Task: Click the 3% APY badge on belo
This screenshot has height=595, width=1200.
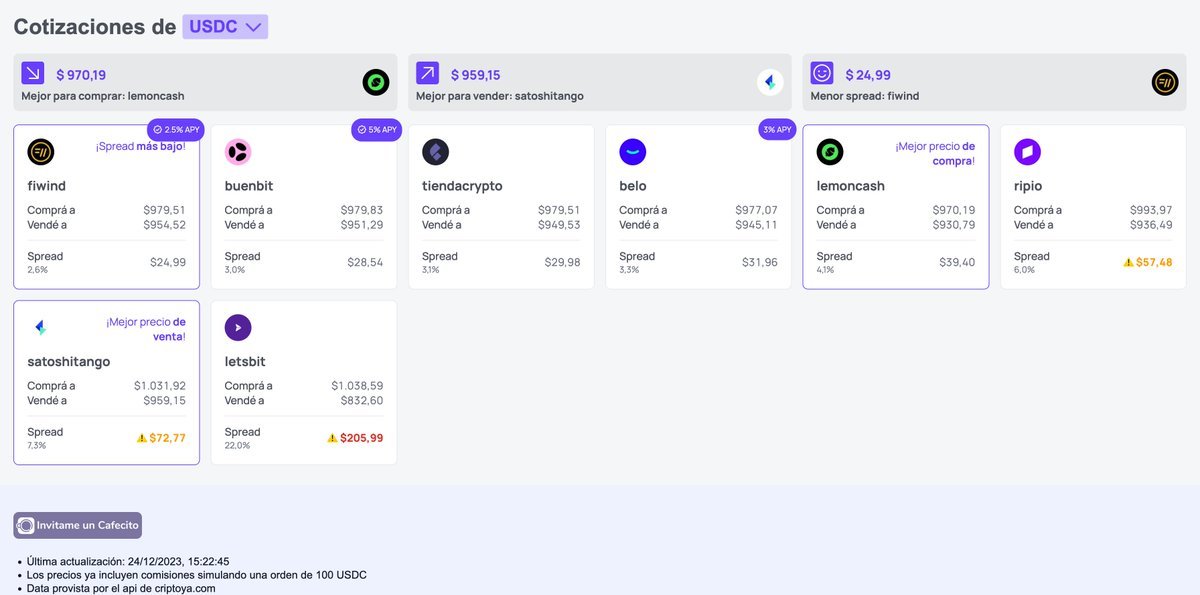Action: [777, 130]
